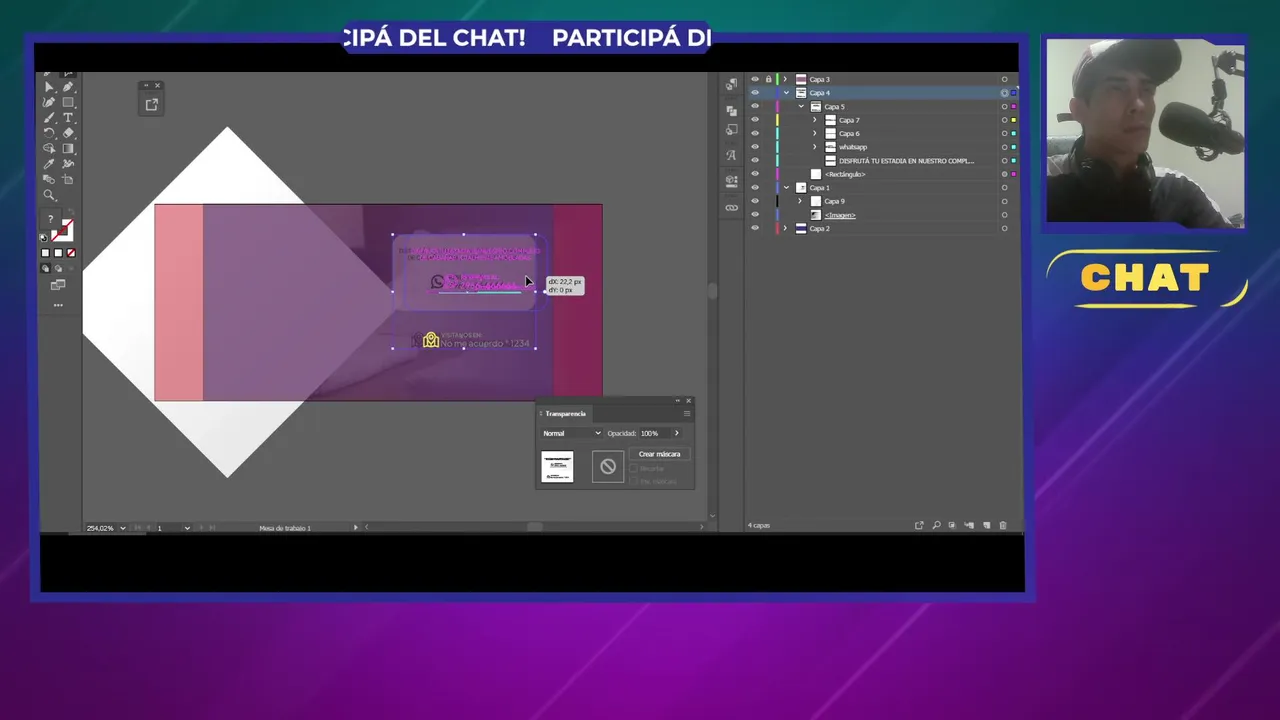
Task: Expand whatsapp group
Action: click(814, 147)
